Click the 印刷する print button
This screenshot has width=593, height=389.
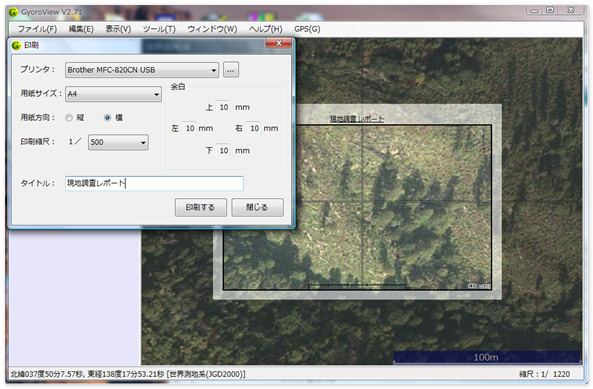[200, 207]
